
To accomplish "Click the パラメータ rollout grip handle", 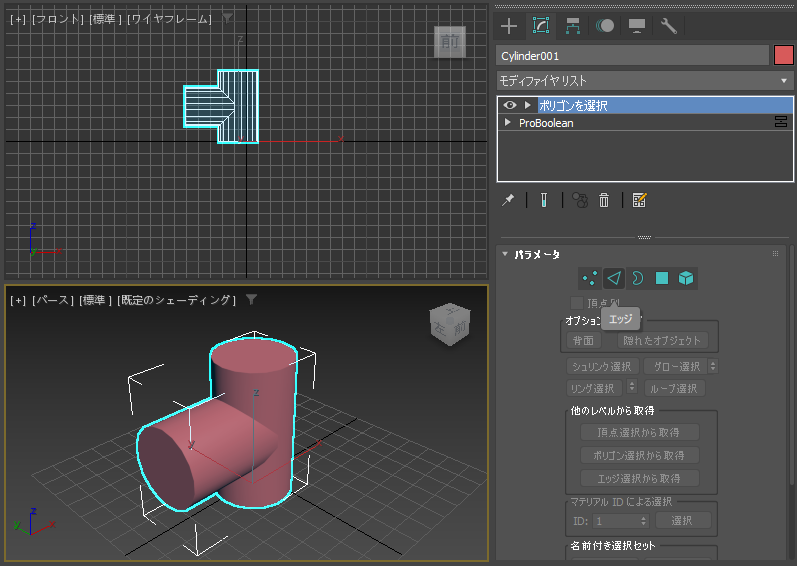I will (776, 254).
